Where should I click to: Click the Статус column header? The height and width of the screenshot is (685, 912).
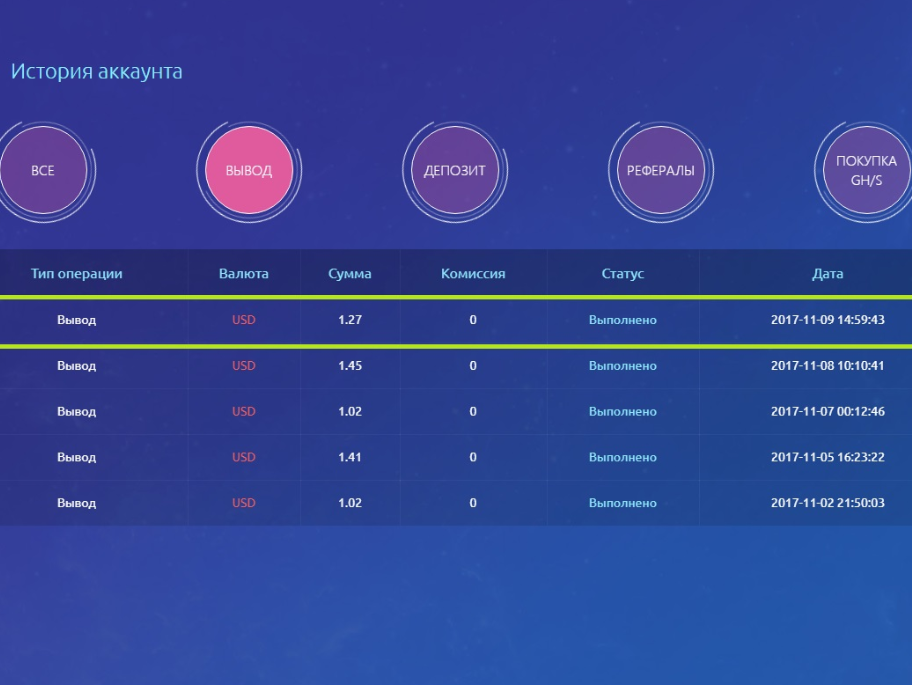click(x=623, y=273)
